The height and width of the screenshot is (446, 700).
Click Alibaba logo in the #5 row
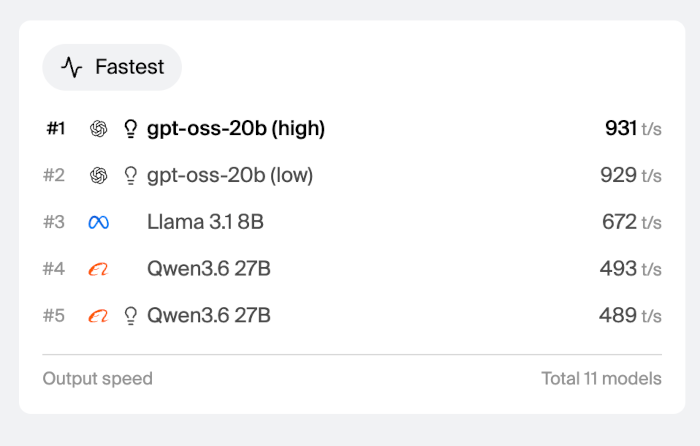coord(99,316)
